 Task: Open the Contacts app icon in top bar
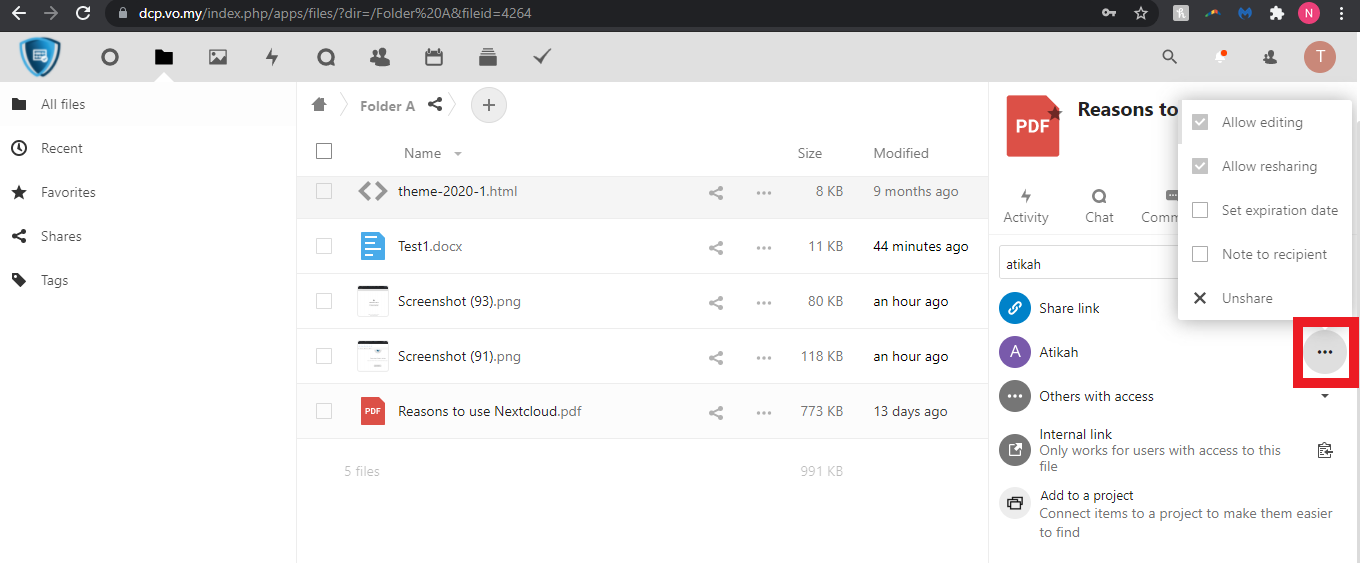[x=380, y=57]
